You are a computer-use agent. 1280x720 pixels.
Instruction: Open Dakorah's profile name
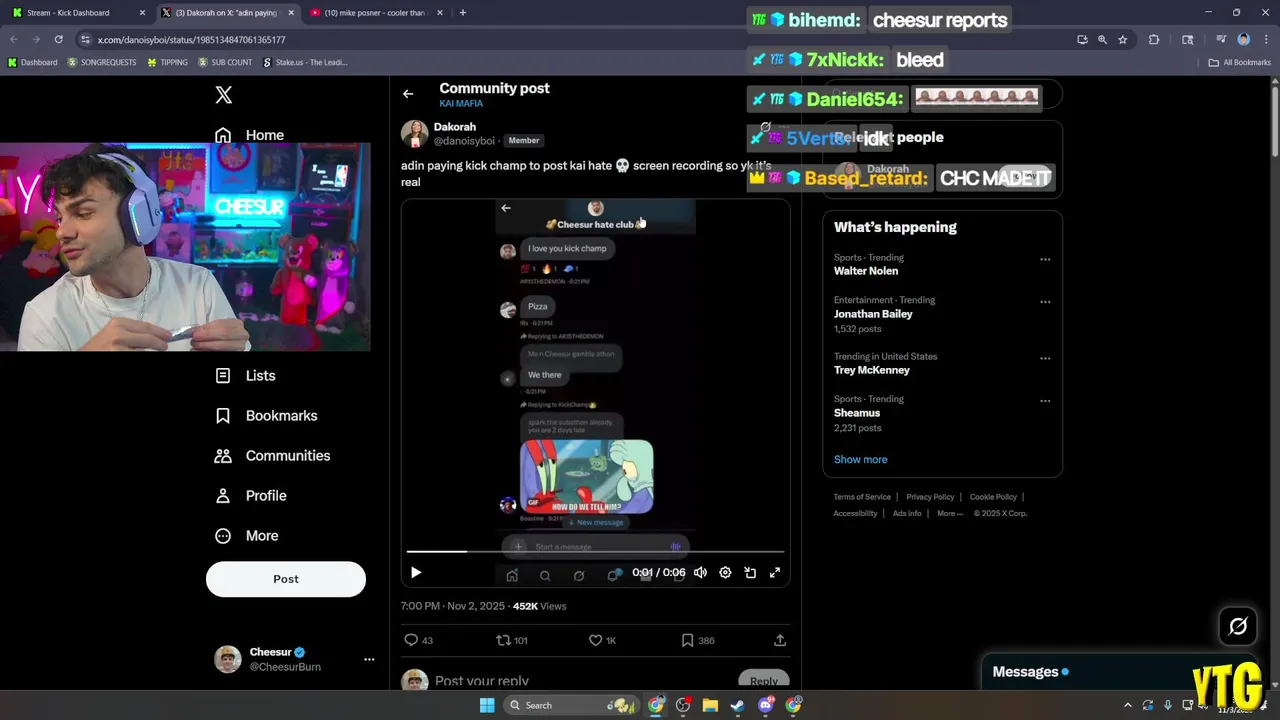[x=454, y=127]
